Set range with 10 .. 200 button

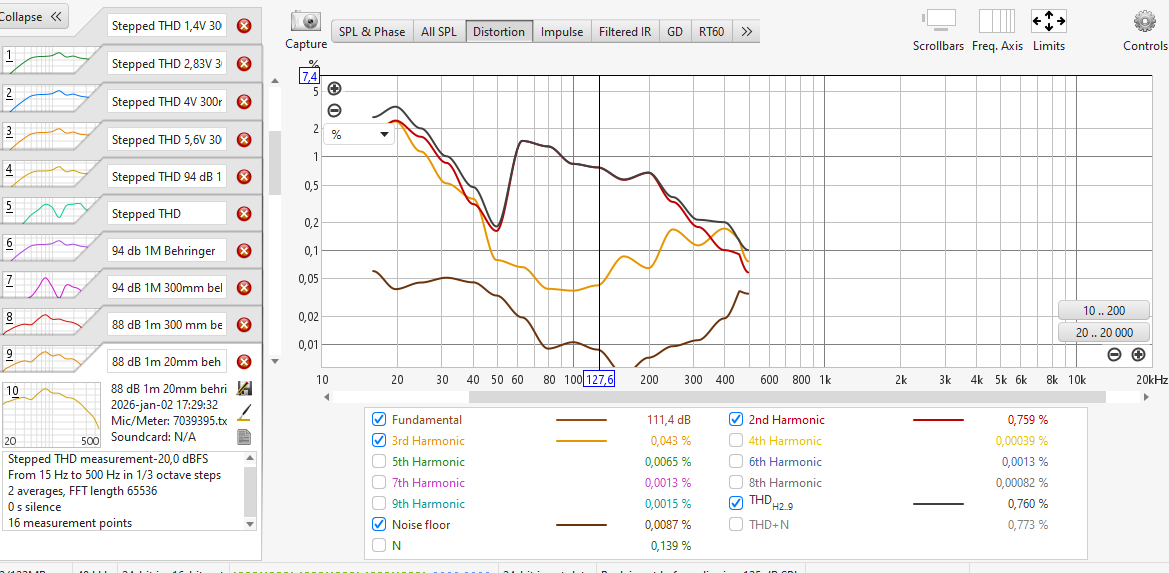(x=1103, y=311)
